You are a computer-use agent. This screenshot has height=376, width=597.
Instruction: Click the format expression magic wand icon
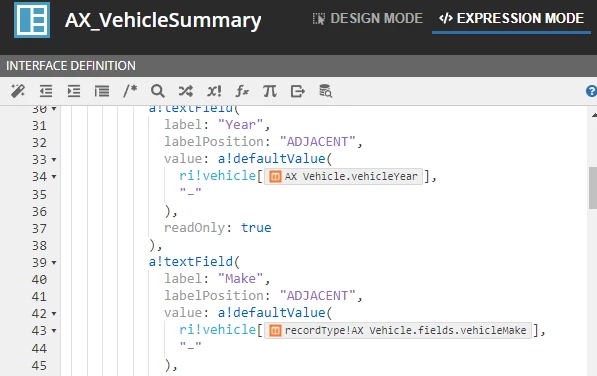(x=18, y=91)
